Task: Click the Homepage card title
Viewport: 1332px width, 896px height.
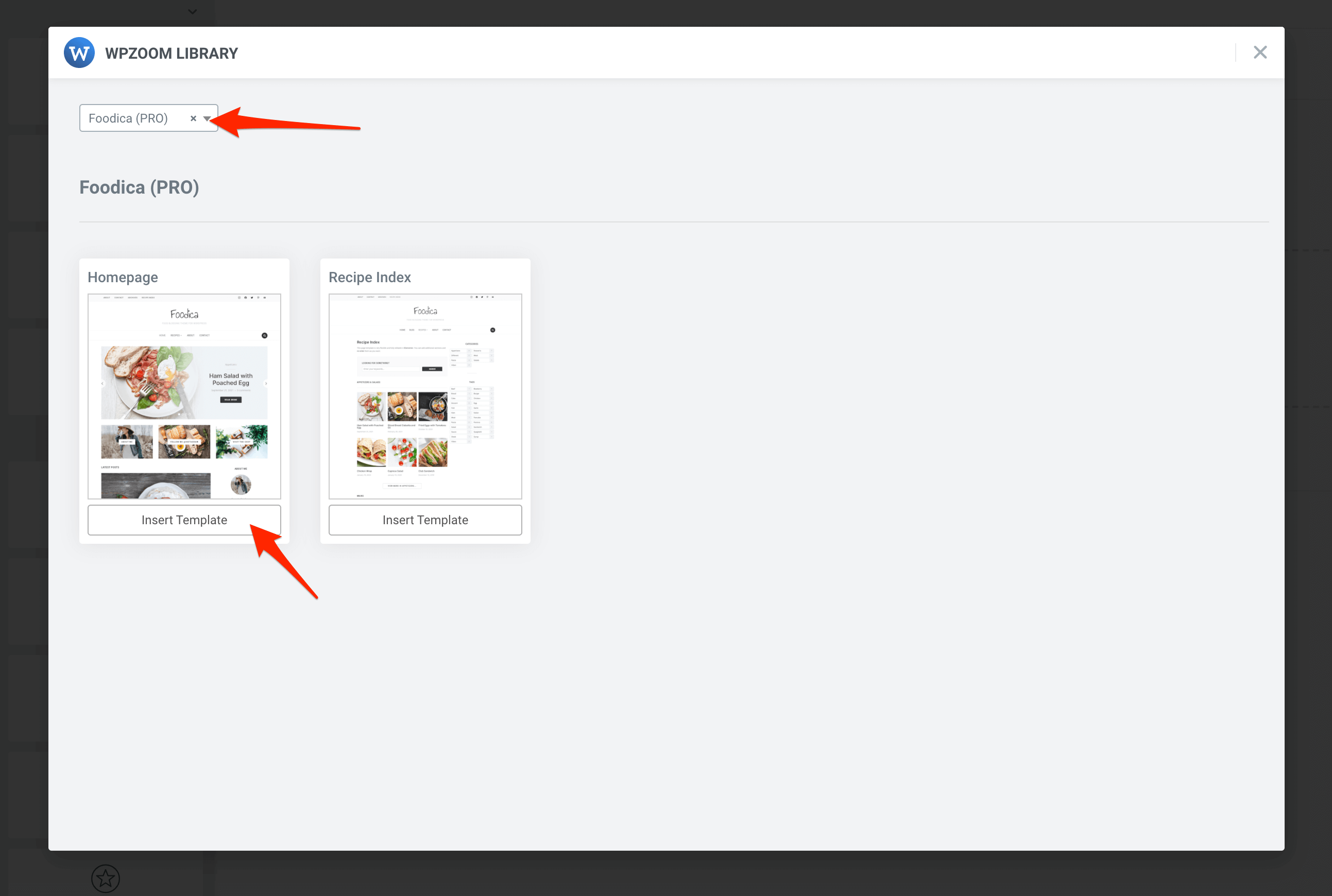Action: pyautogui.click(x=123, y=277)
